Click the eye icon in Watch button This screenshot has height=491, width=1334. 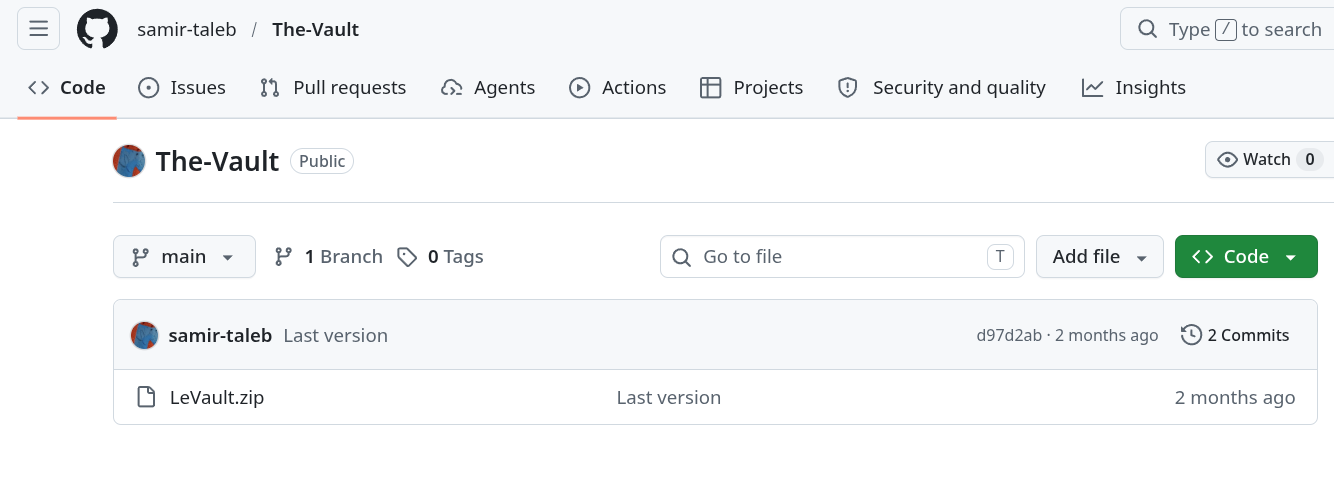point(1228,160)
